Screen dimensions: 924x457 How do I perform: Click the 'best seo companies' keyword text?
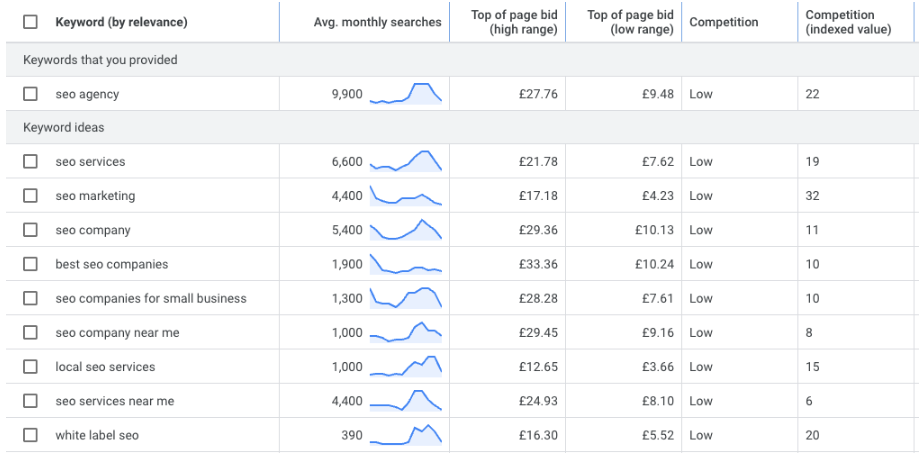[x=112, y=264]
